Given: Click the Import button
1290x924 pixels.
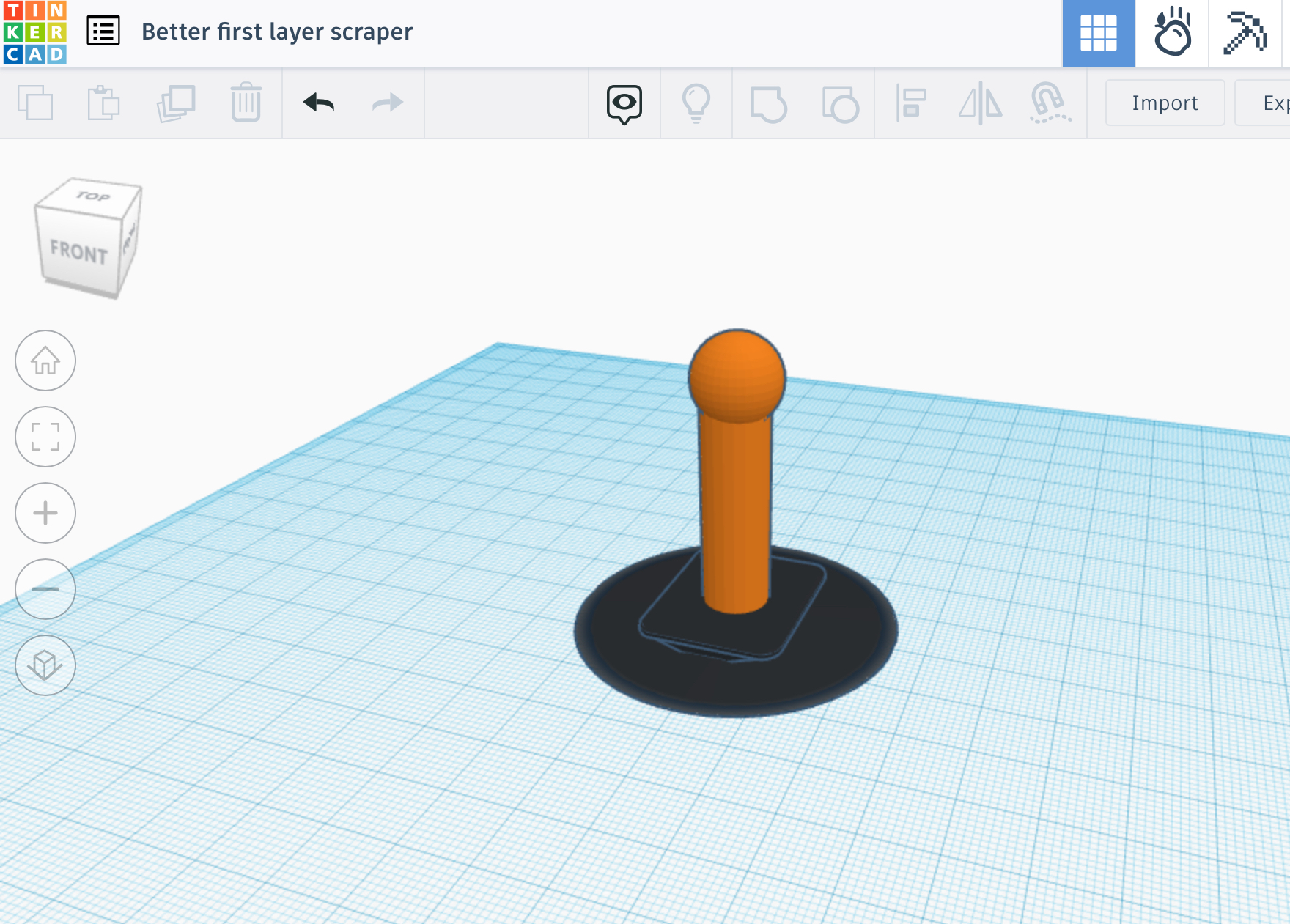Looking at the screenshot, I should click(1165, 103).
